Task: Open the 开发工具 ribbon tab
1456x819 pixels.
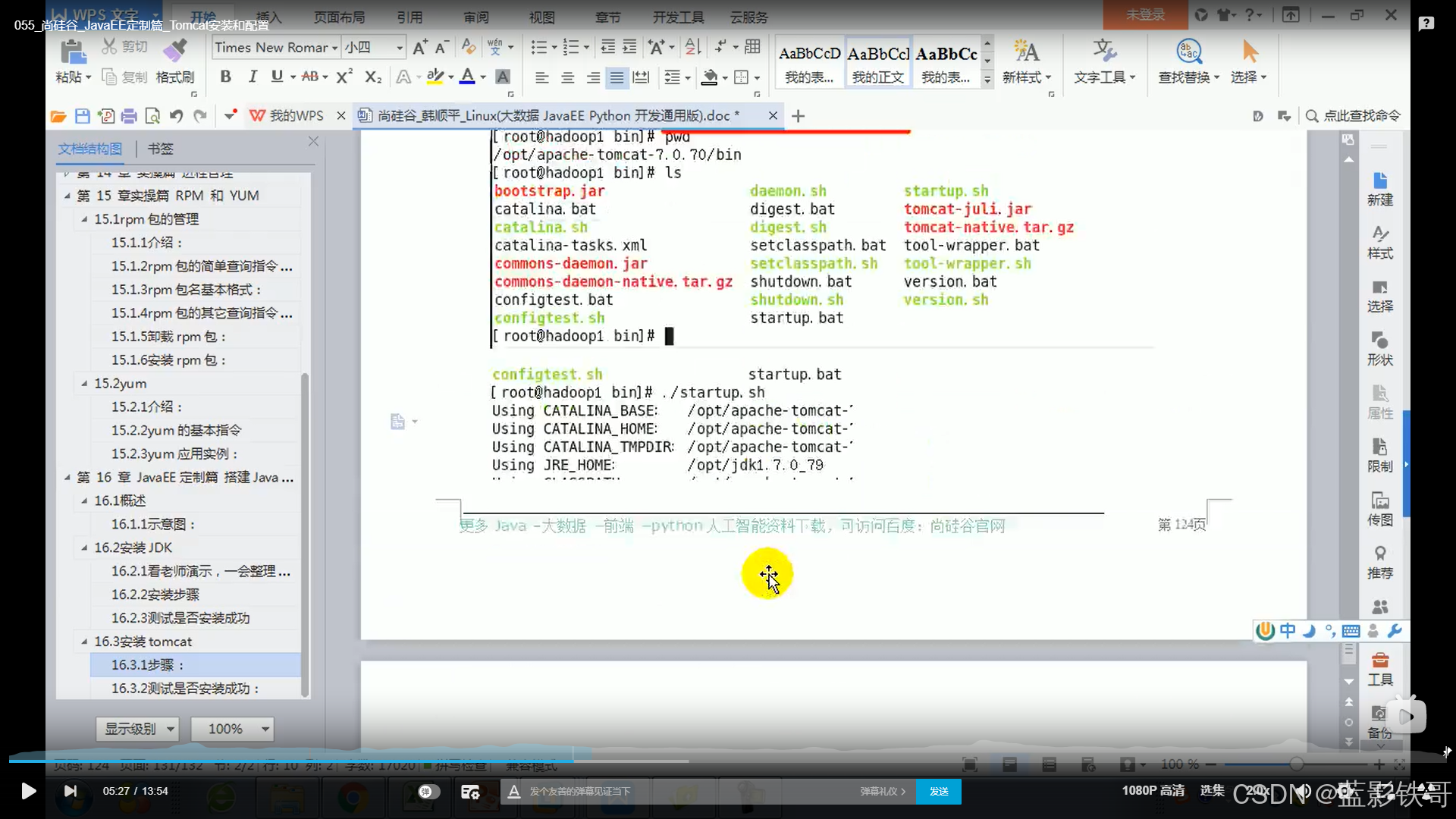Action: pos(679,17)
